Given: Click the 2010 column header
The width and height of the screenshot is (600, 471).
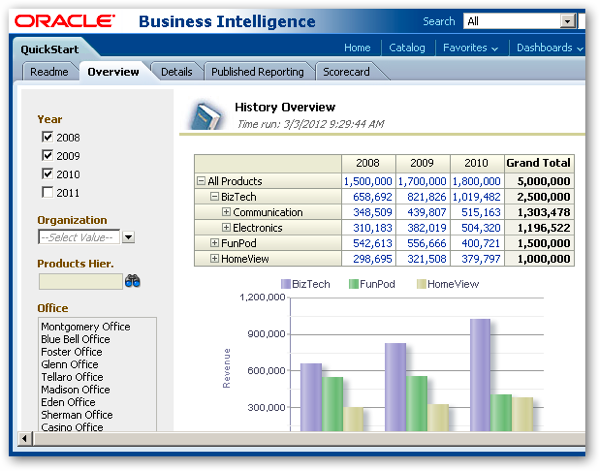Looking at the screenshot, I should (x=476, y=163).
